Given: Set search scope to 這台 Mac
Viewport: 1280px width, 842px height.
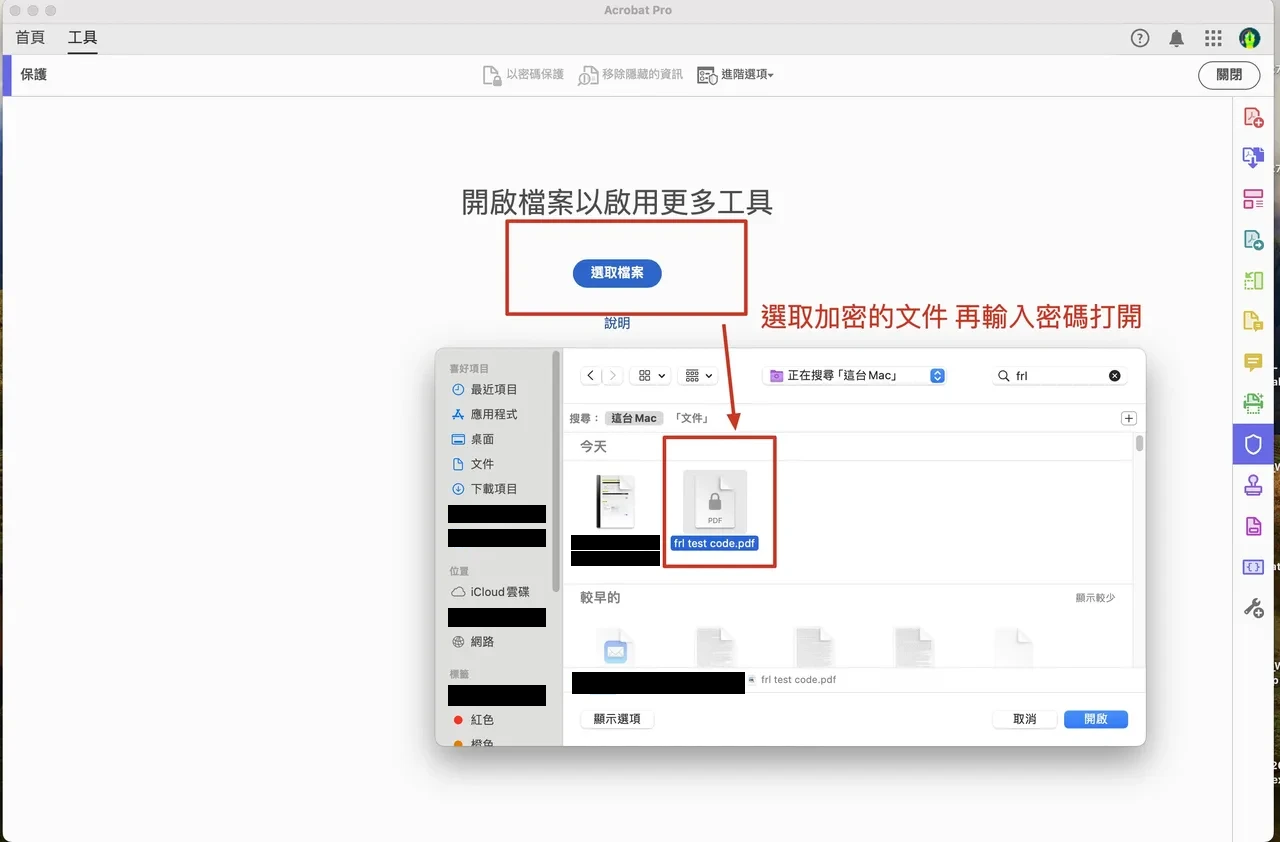Looking at the screenshot, I should point(634,418).
